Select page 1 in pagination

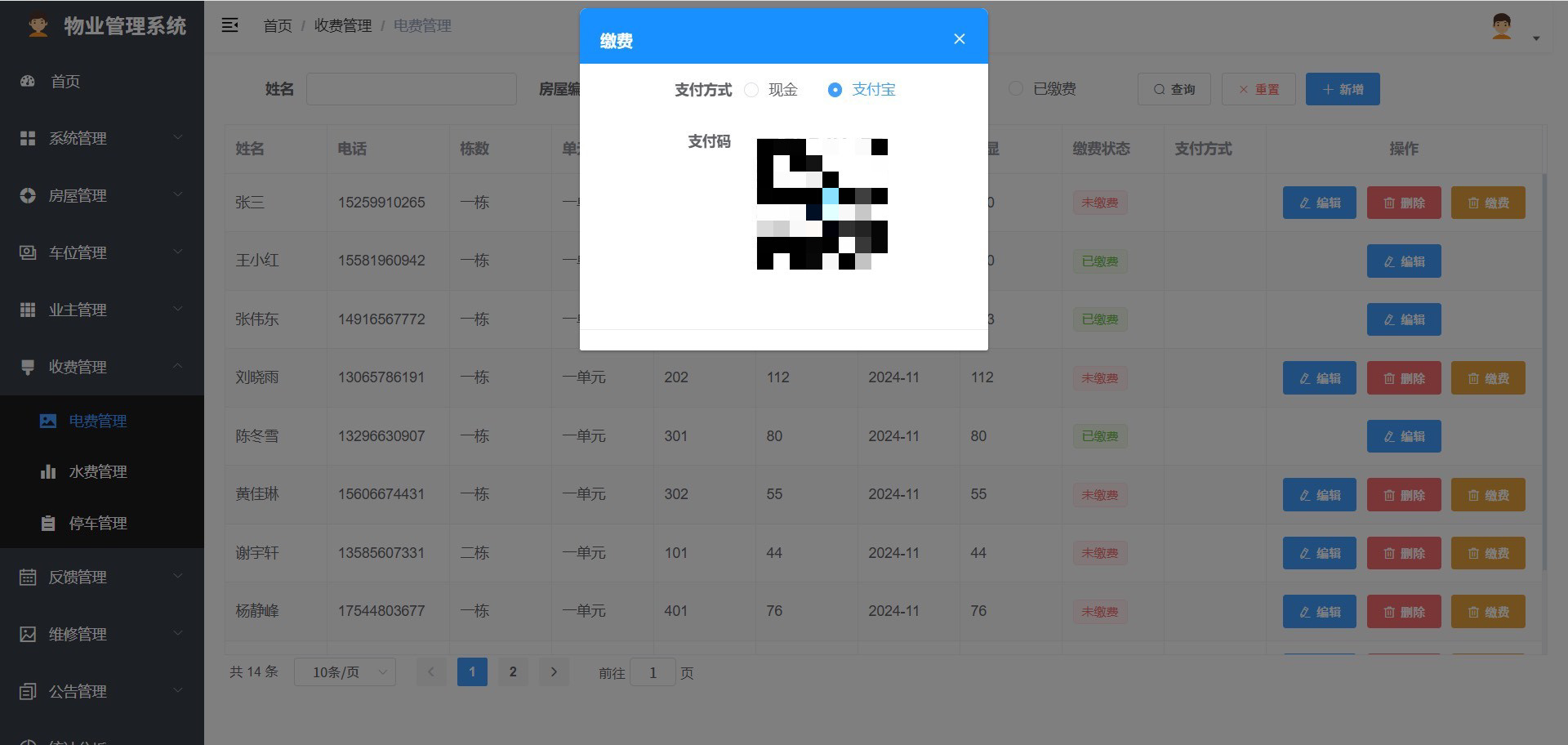[472, 671]
